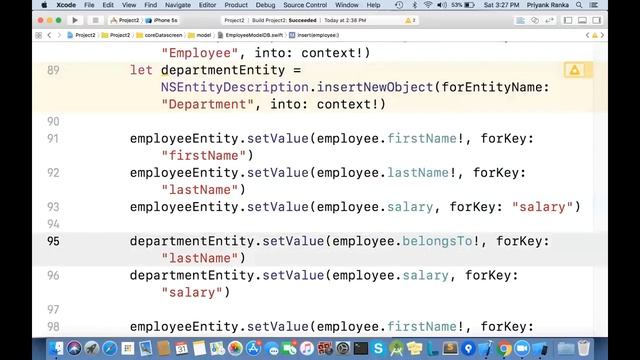Go back in editor history
This screenshot has width=640, height=360.
coord(49,35)
